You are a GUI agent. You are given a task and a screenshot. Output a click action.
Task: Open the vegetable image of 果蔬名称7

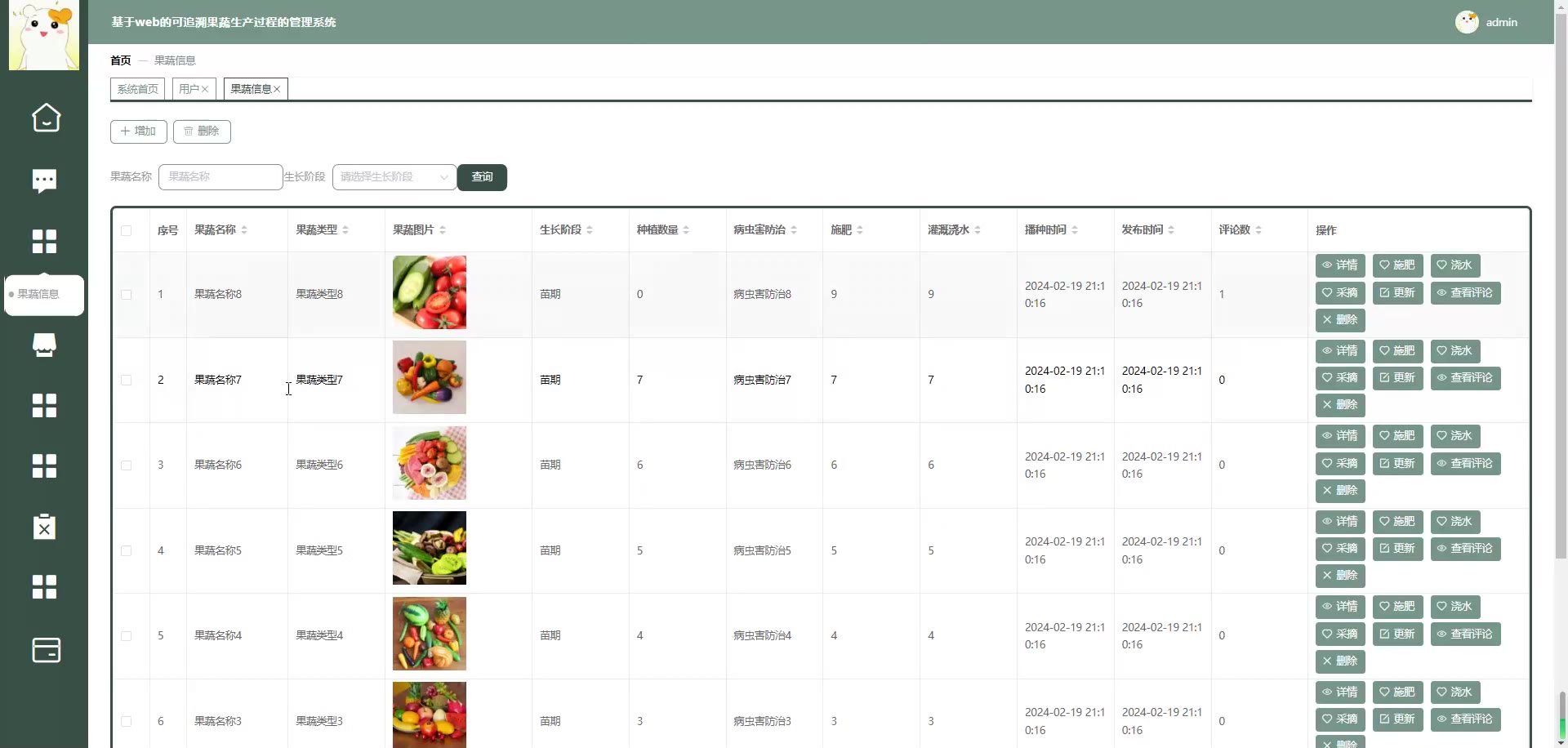click(430, 377)
